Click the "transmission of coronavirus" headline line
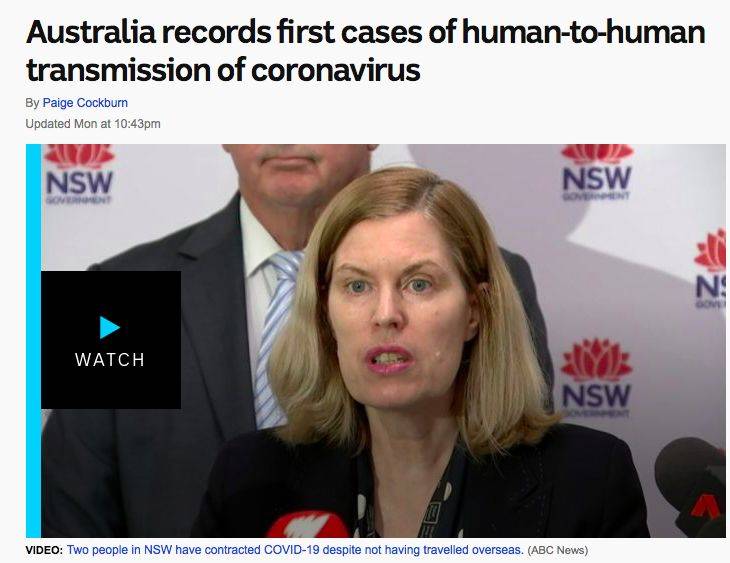Image resolution: width=730 pixels, height=563 pixels. coord(223,70)
